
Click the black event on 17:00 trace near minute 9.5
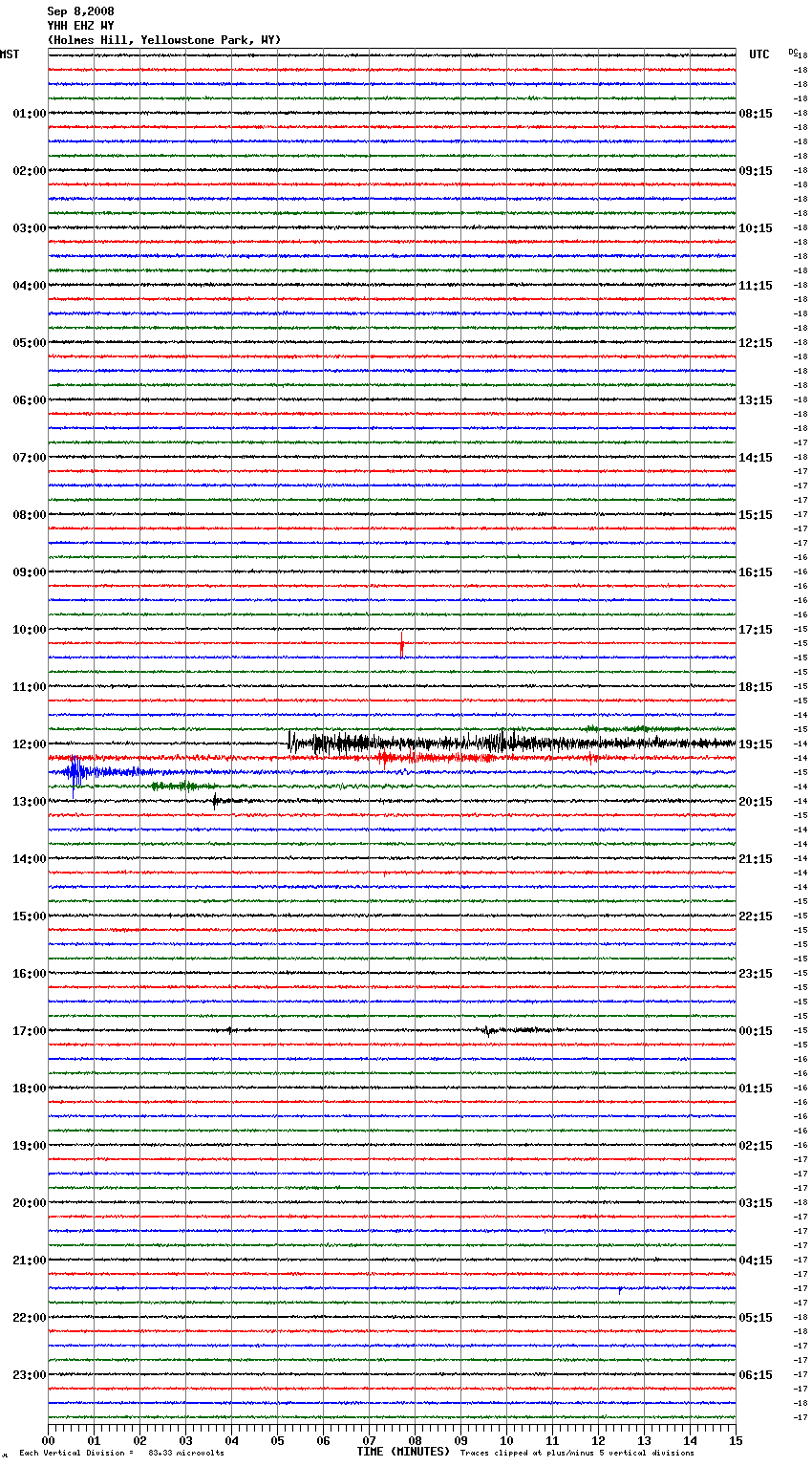[489, 1031]
